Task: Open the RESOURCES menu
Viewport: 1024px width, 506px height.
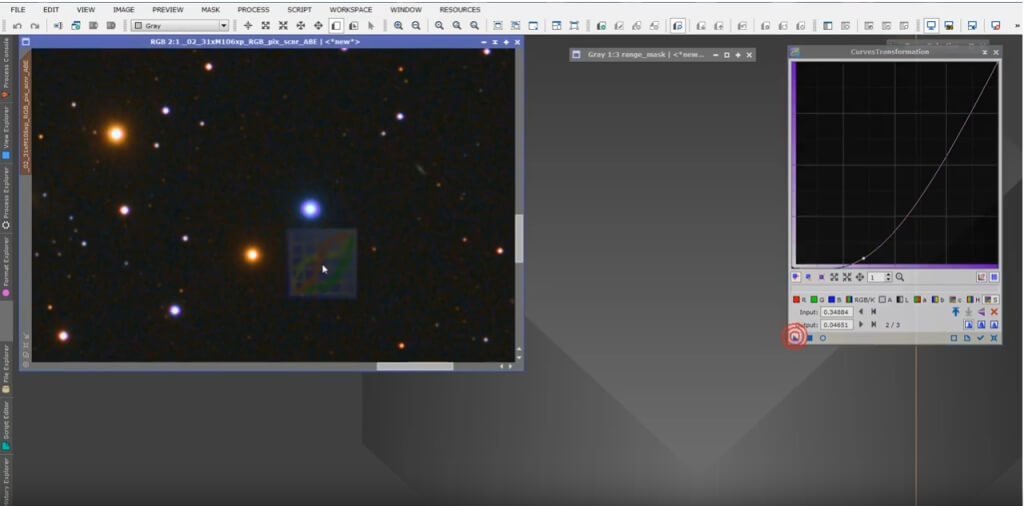Action: pyautogui.click(x=460, y=10)
